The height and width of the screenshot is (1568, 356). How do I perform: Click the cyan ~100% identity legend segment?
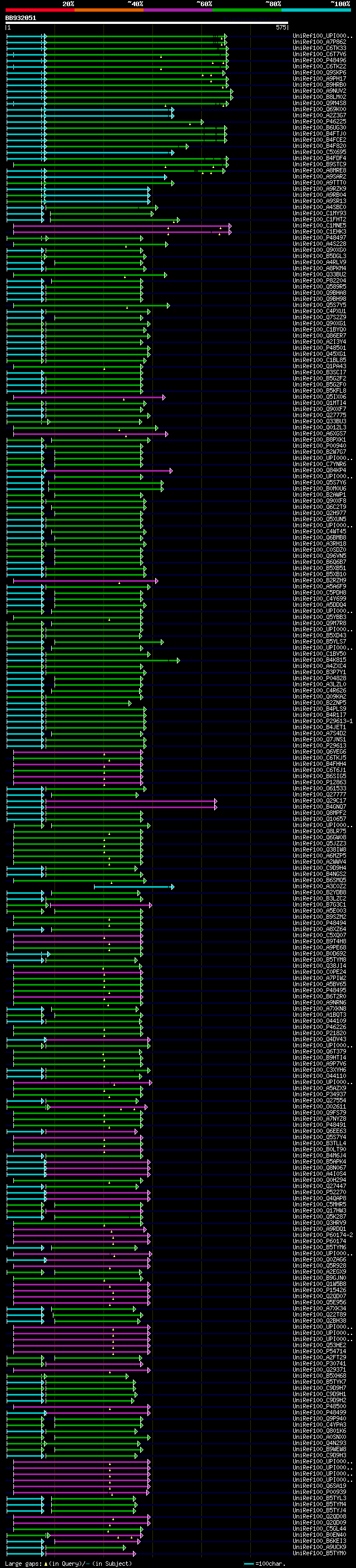316,10
